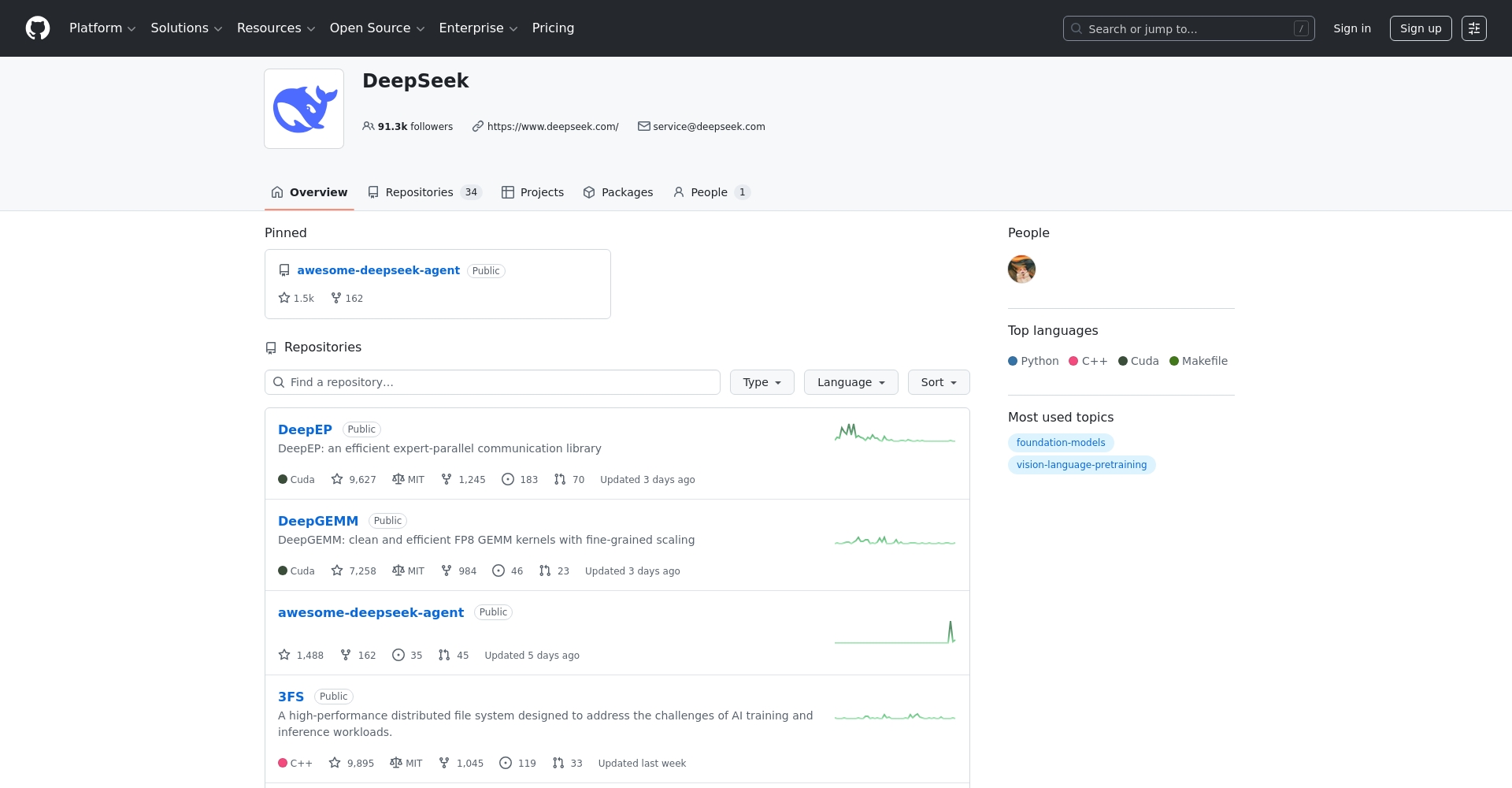Click the DeepGEMM MIT license icon
This screenshot has height=788, width=1512.
[398, 571]
